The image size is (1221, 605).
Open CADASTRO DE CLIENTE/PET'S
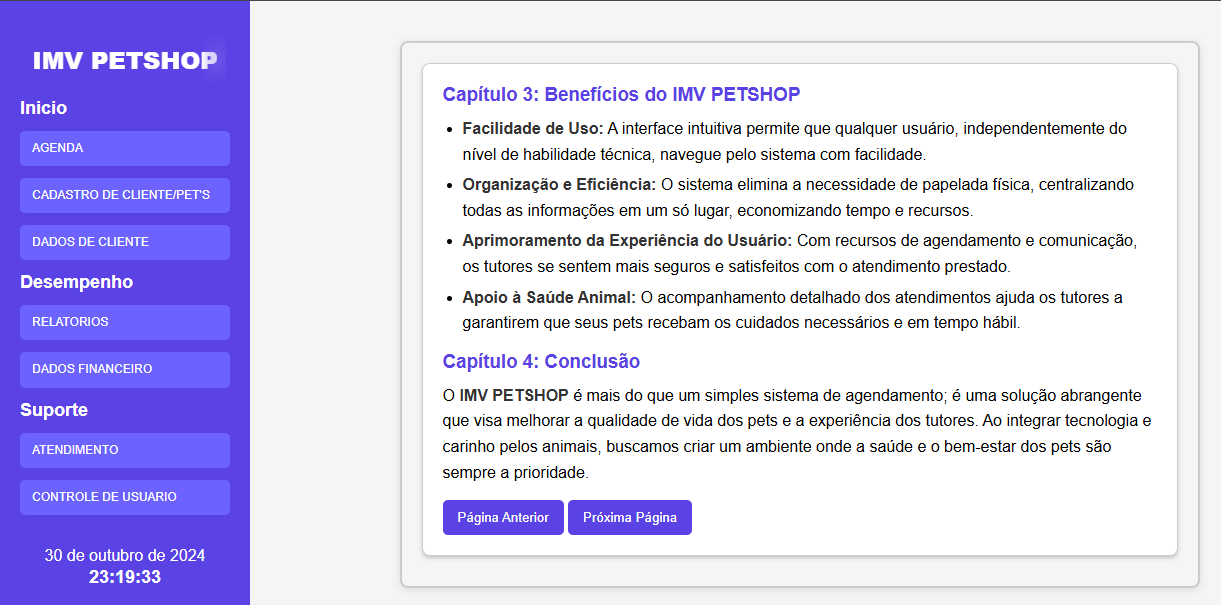coord(124,195)
